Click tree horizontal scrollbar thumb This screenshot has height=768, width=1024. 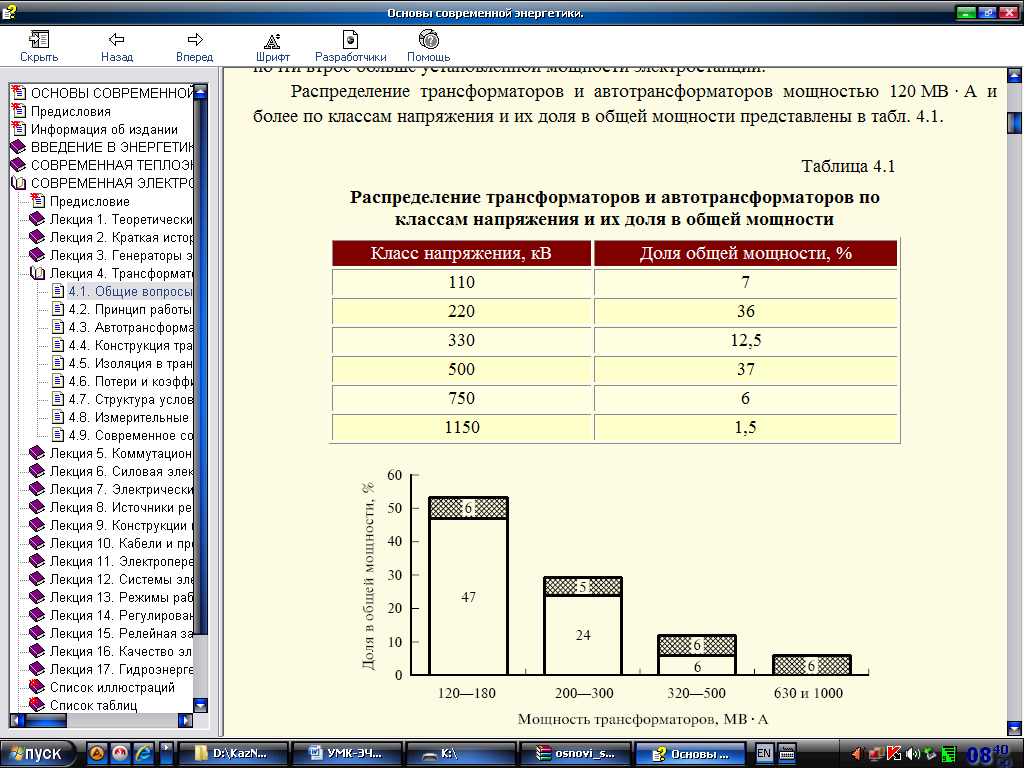coord(45,720)
